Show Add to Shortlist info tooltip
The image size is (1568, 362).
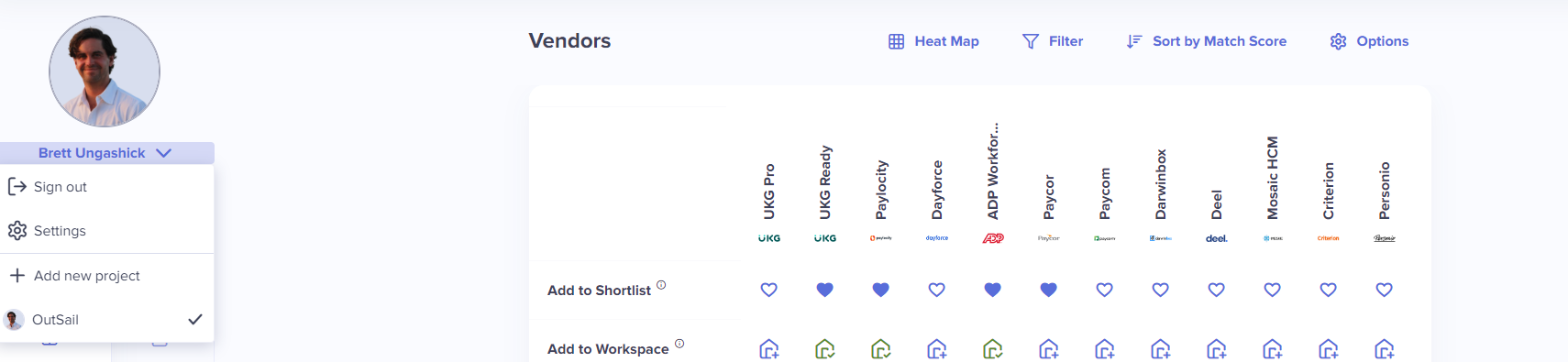click(x=661, y=285)
